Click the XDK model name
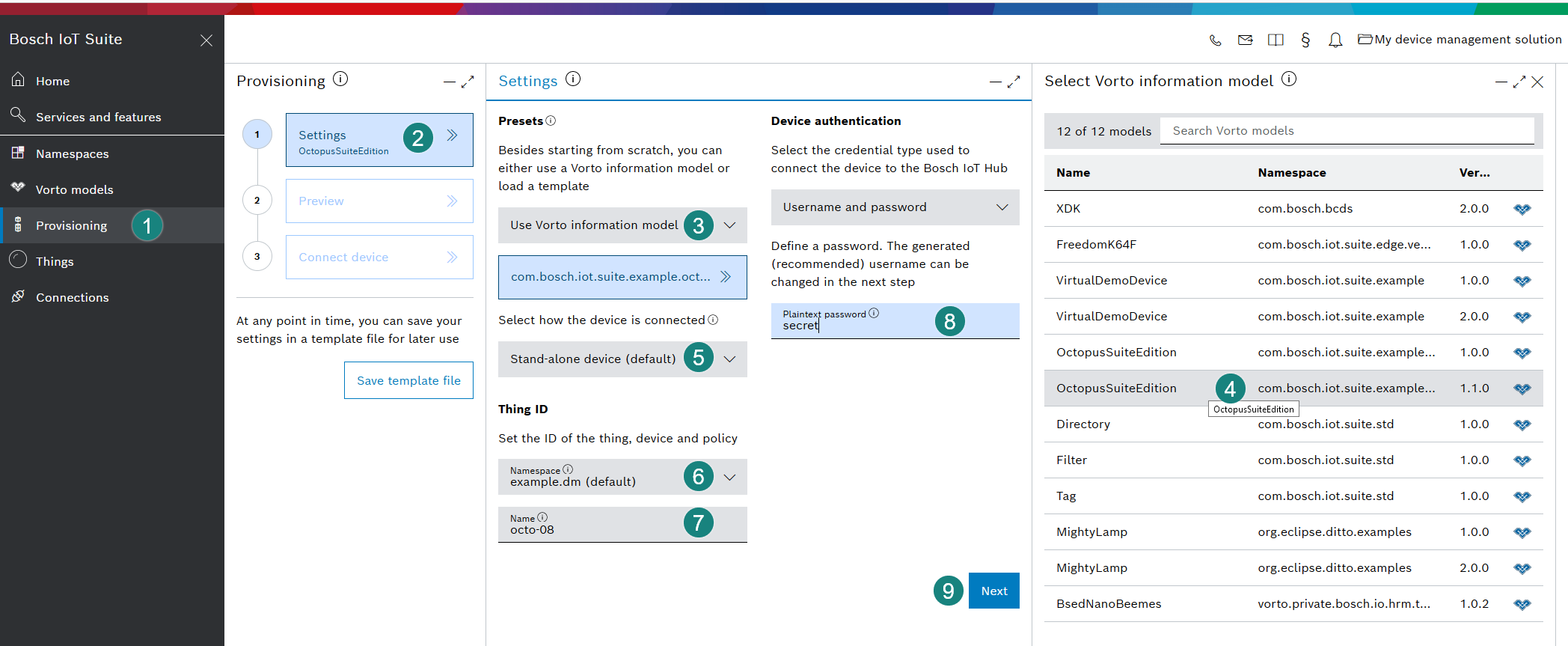This screenshot has height=646, width=1568. 1068,209
